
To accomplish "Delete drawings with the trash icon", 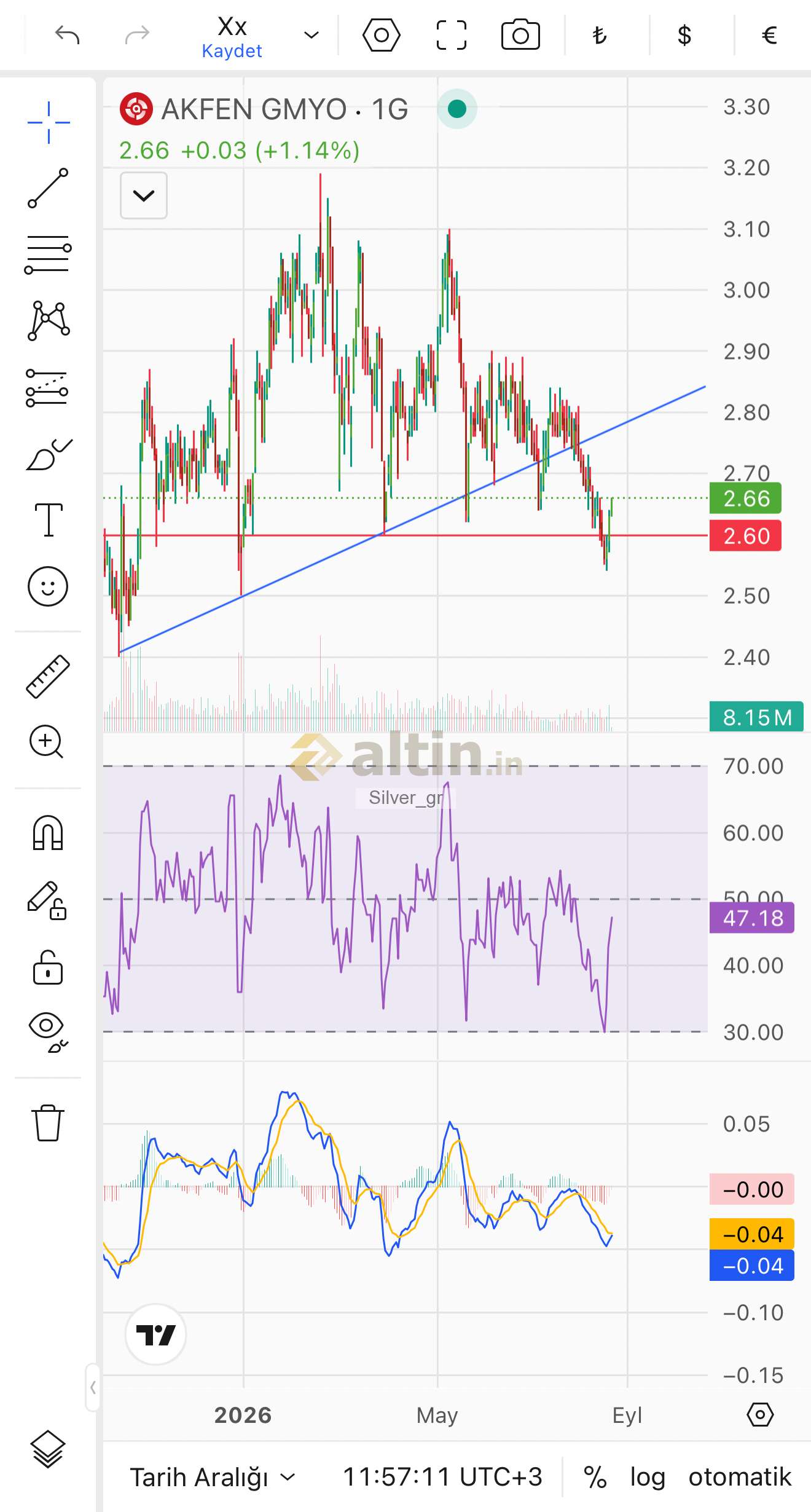I will pyautogui.click(x=48, y=1123).
